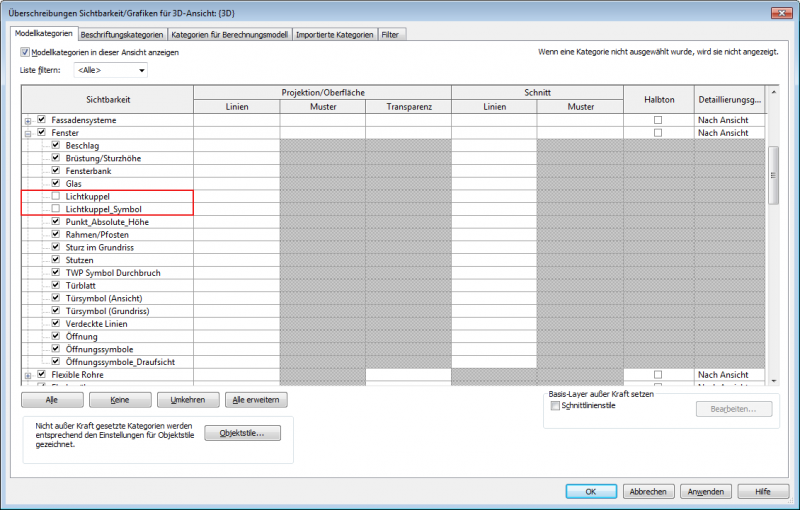This screenshot has height=510, width=800.
Task: Expand the Flexible Rohre category
Action: (x=28, y=374)
